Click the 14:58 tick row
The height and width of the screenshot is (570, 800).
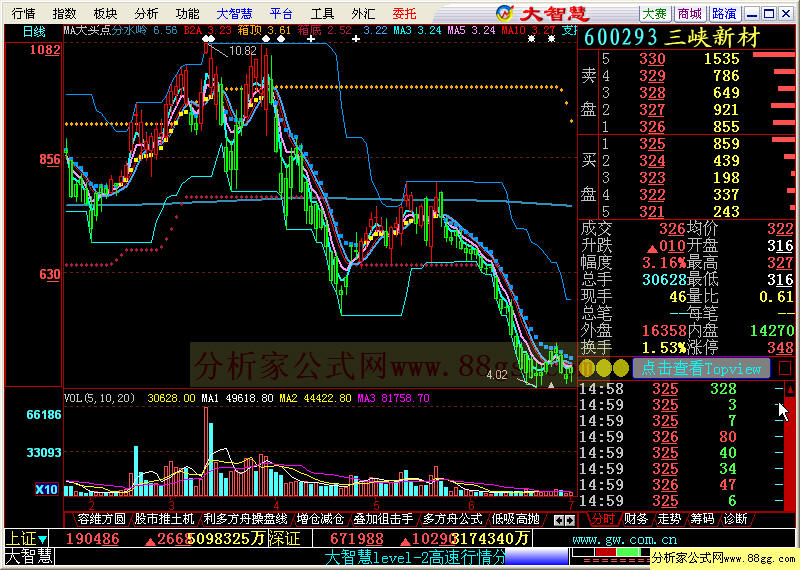click(x=681, y=389)
